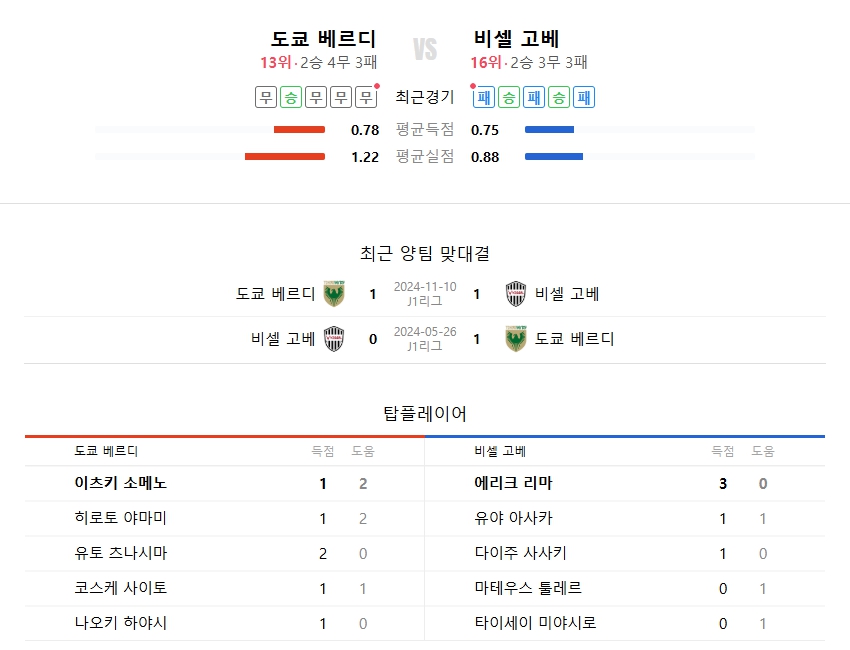
Task: Open the 도쿄 베르디 team title at top
Action: 323,39
